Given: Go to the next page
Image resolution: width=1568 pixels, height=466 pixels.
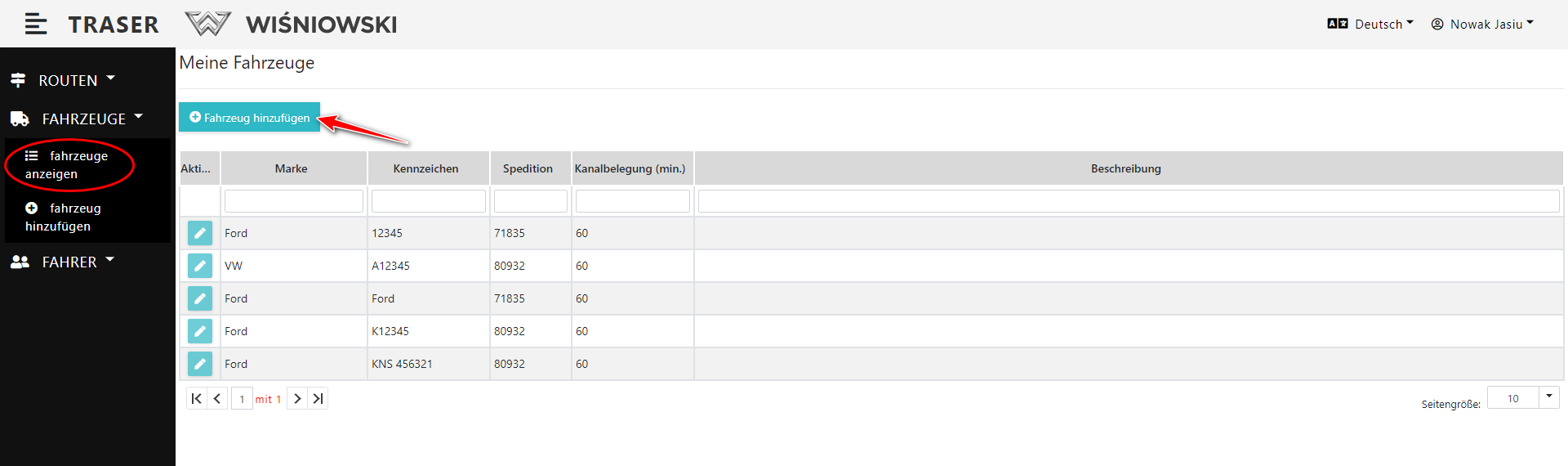Looking at the screenshot, I should [x=297, y=398].
